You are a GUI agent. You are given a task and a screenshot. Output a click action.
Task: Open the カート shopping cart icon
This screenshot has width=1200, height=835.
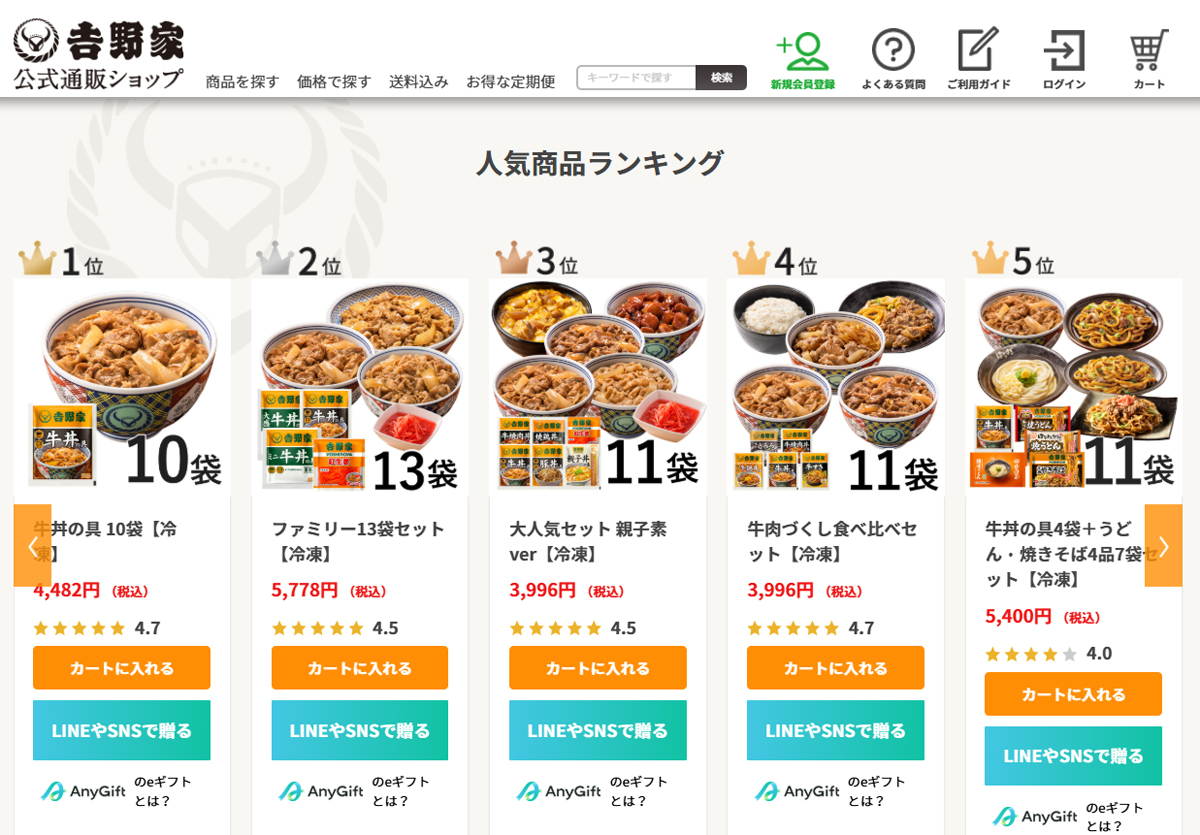point(1149,60)
